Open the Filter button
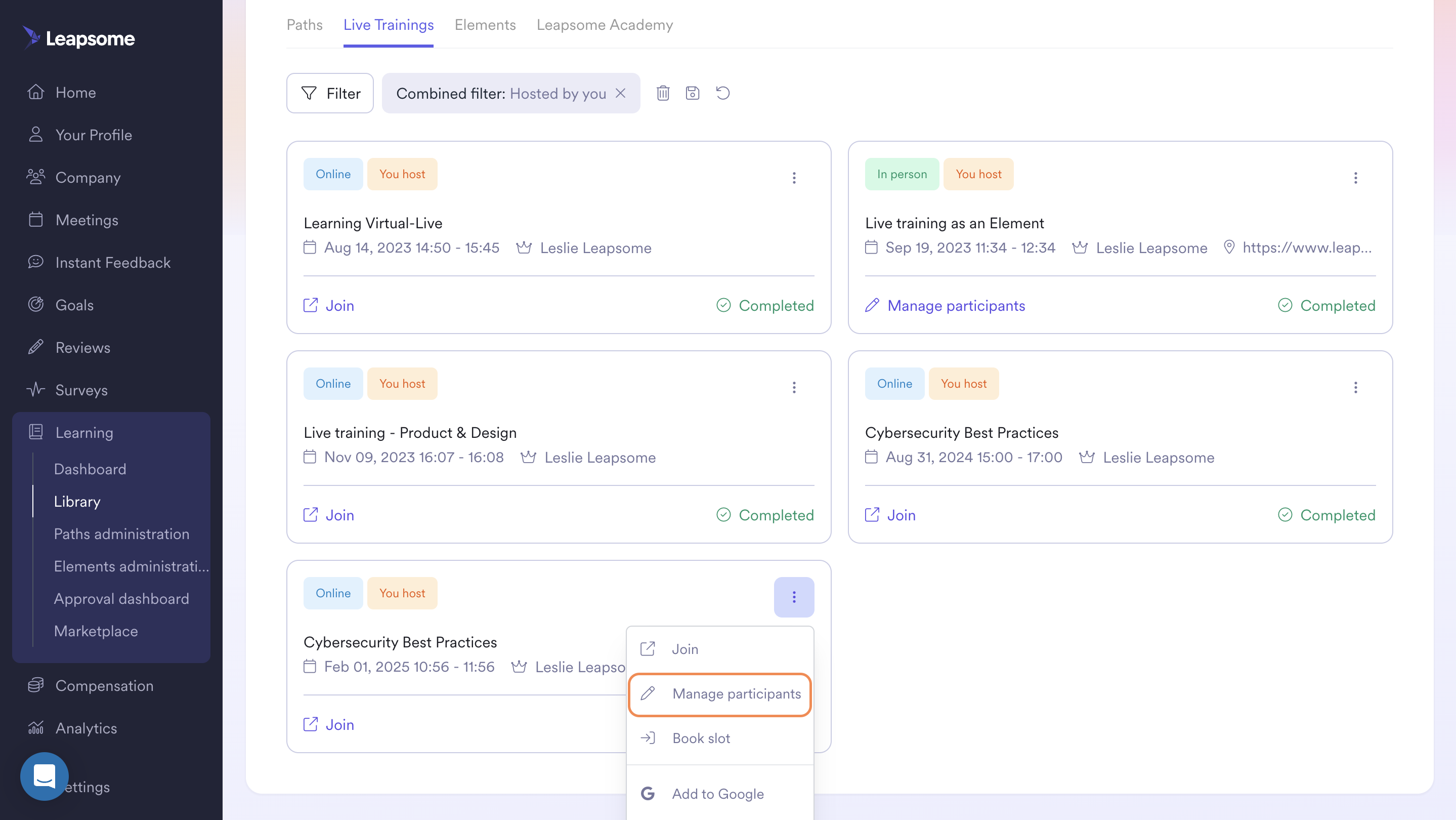Screen dimensions: 1456x820 click(x=330, y=93)
